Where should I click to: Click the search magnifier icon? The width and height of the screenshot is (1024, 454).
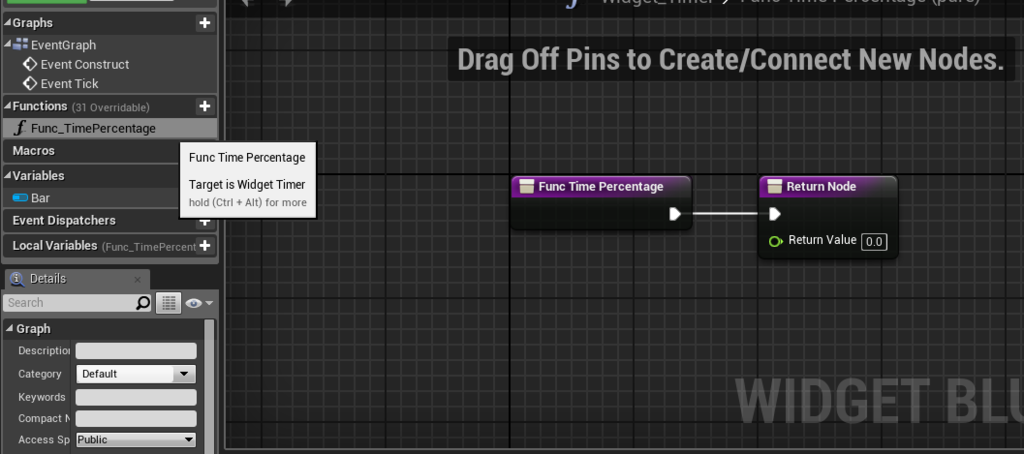click(143, 302)
